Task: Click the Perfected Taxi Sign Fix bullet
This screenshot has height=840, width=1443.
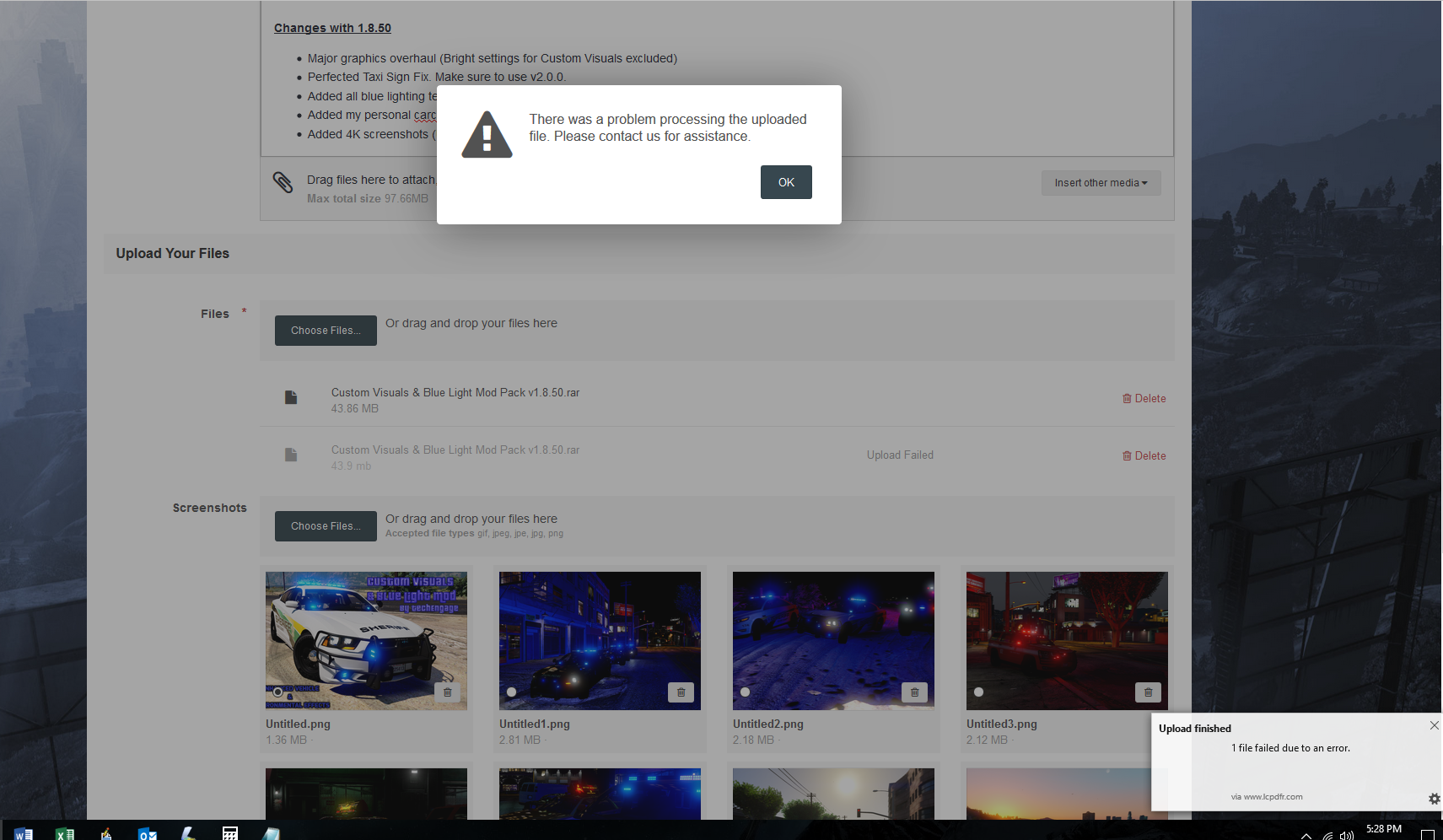Action: coord(437,77)
